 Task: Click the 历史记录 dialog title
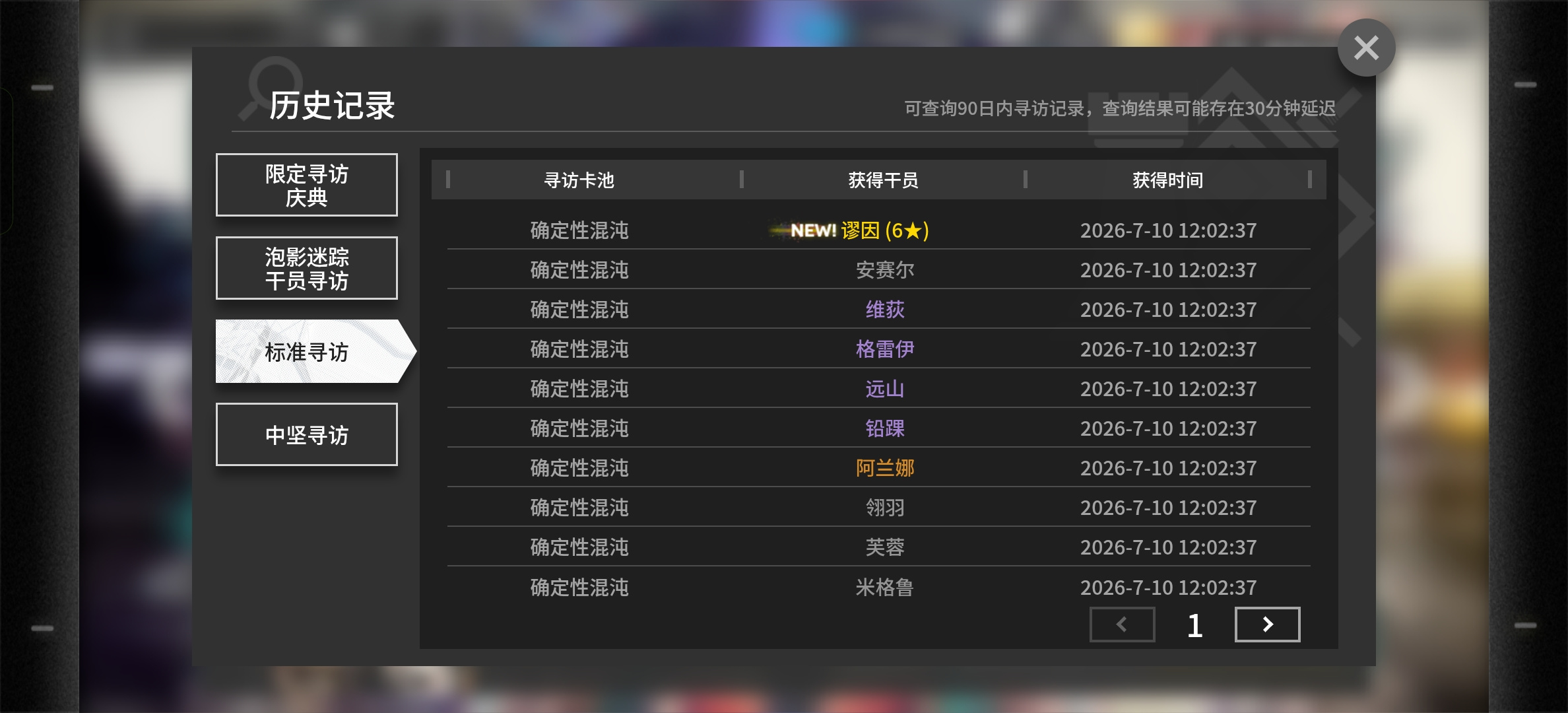point(332,106)
